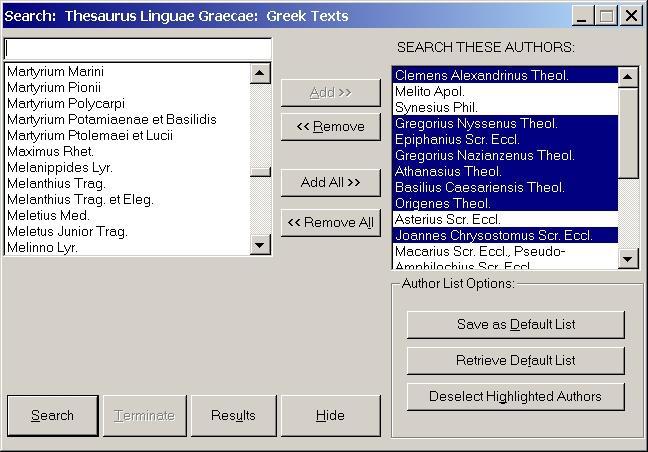Minimize the Search window
Viewport: 648px width, 452px height.
point(582,16)
